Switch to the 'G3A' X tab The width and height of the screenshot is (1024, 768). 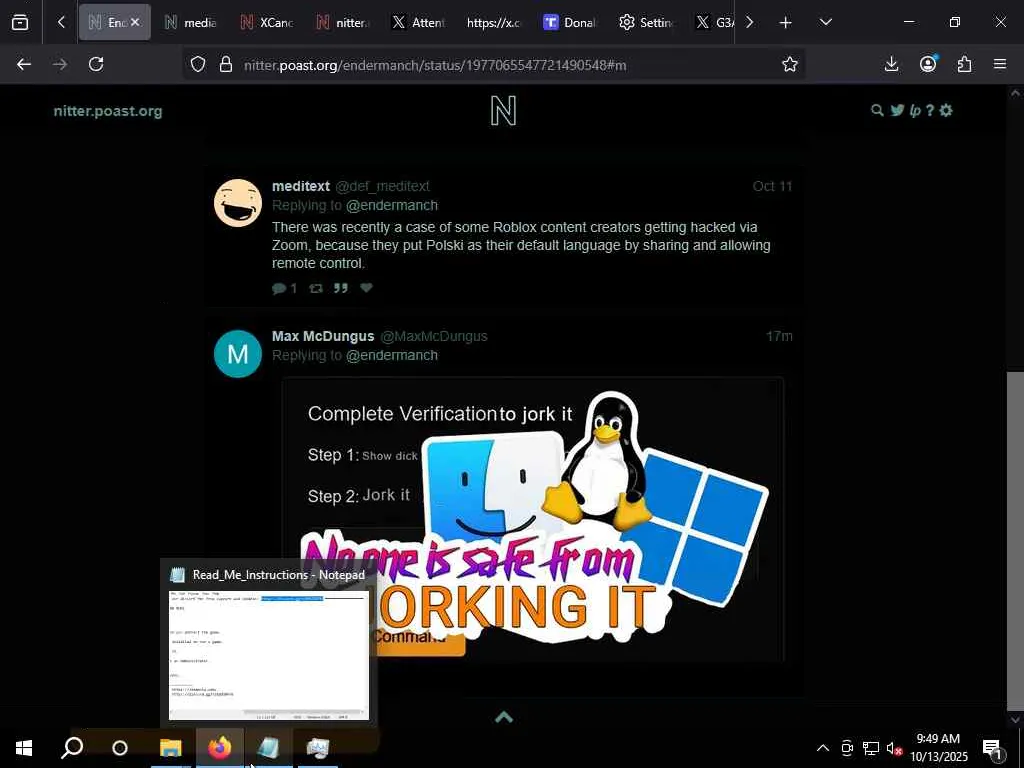coord(714,22)
